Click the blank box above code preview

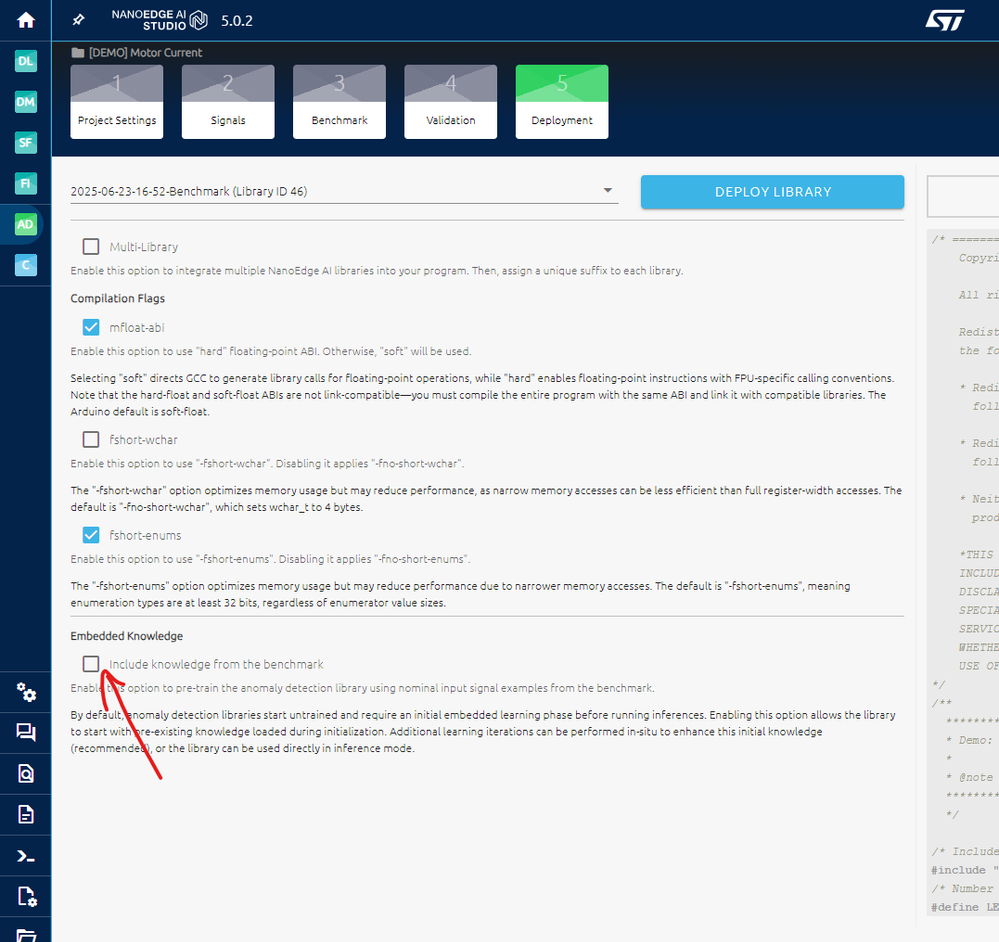963,197
